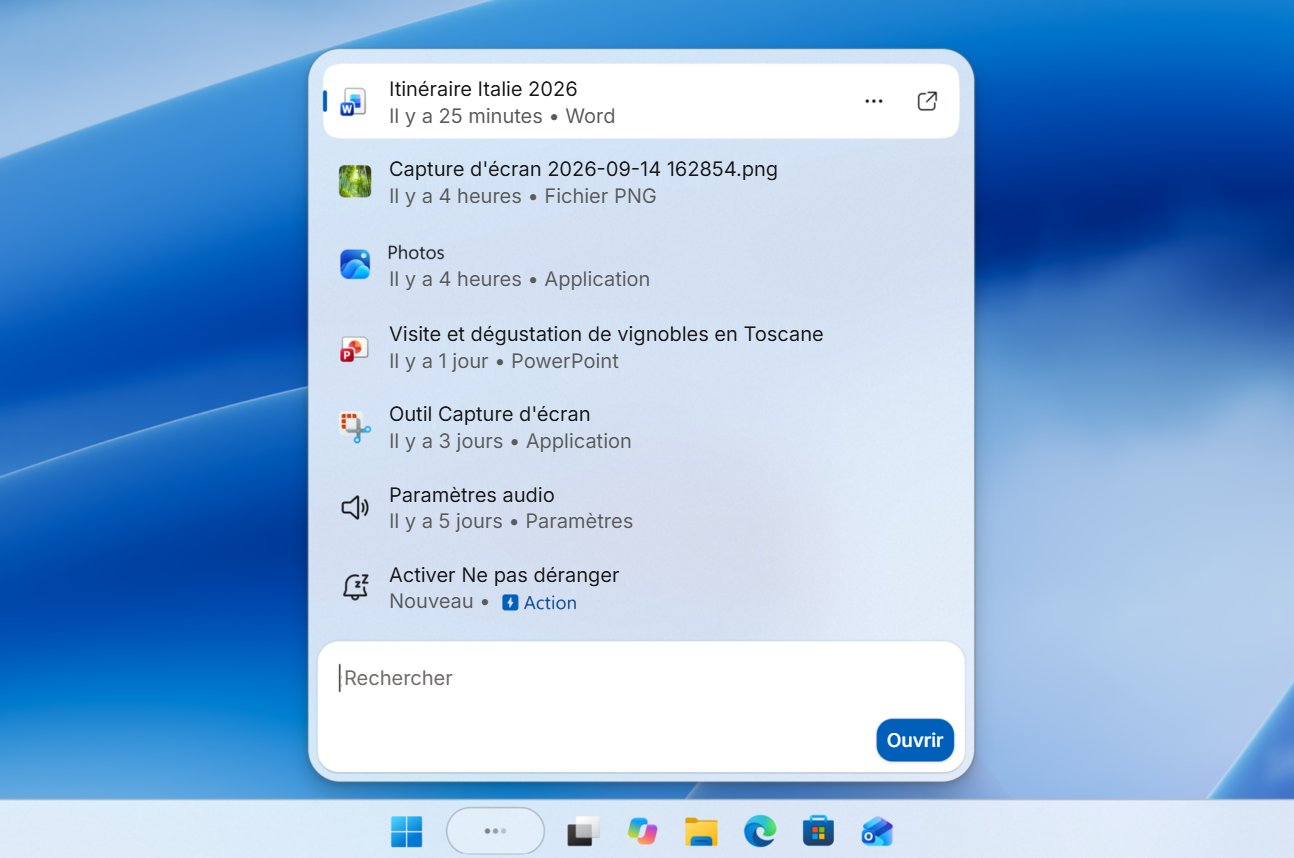Click the Word icon beside Itinéraire Italie 2026
This screenshot has height=858, width=1294.
click(x=354, y=102)
